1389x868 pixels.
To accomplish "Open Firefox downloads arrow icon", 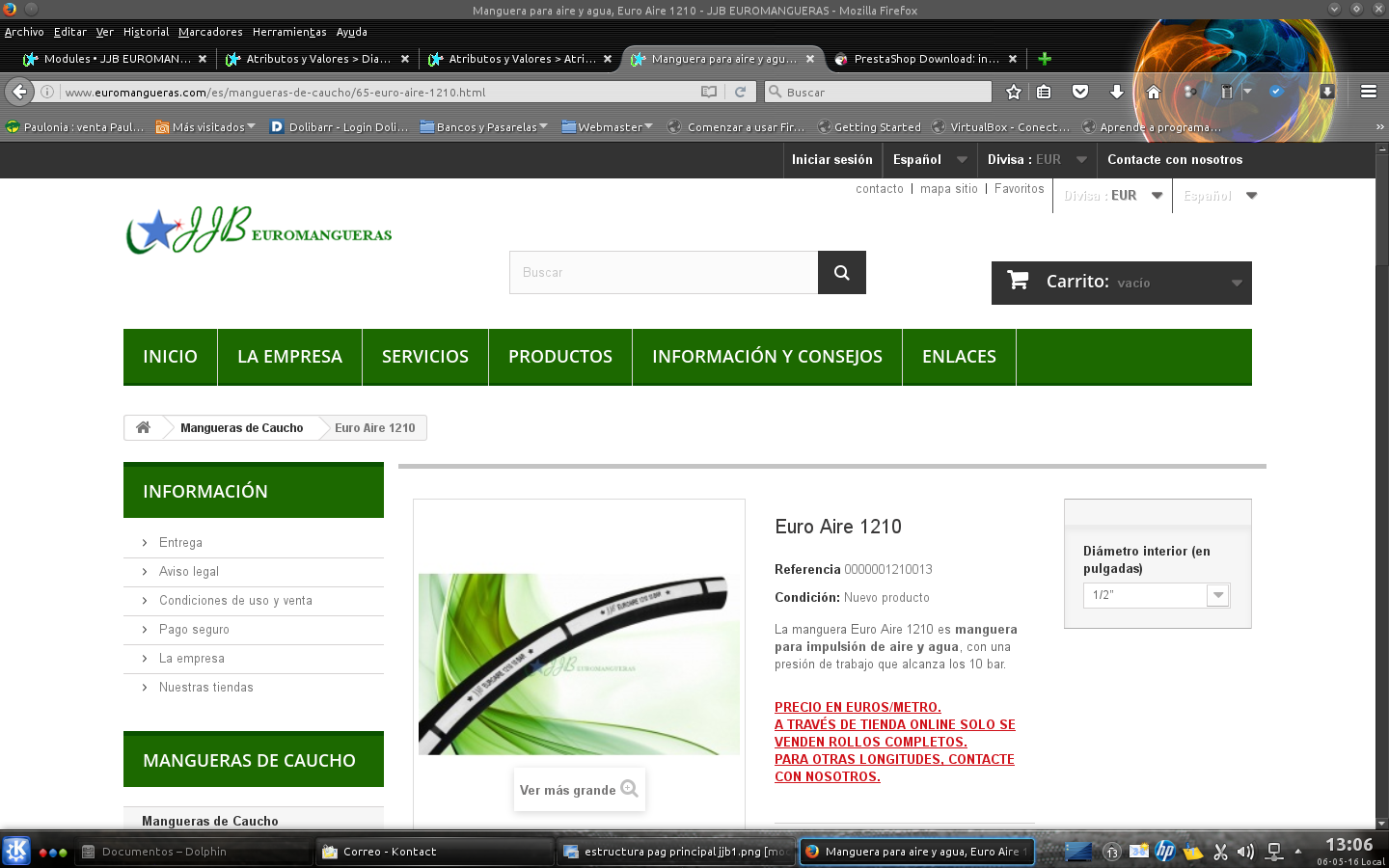I will coord(1116,92).
